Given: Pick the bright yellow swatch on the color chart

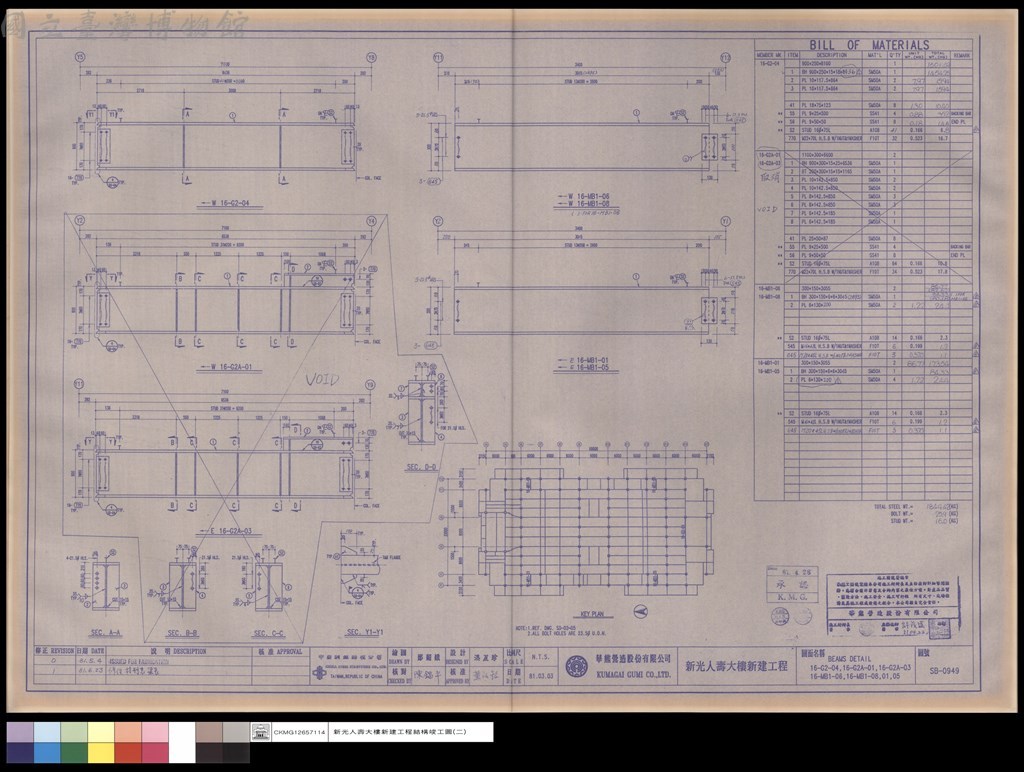Looking at the screenshot, I should pos(101,753).
